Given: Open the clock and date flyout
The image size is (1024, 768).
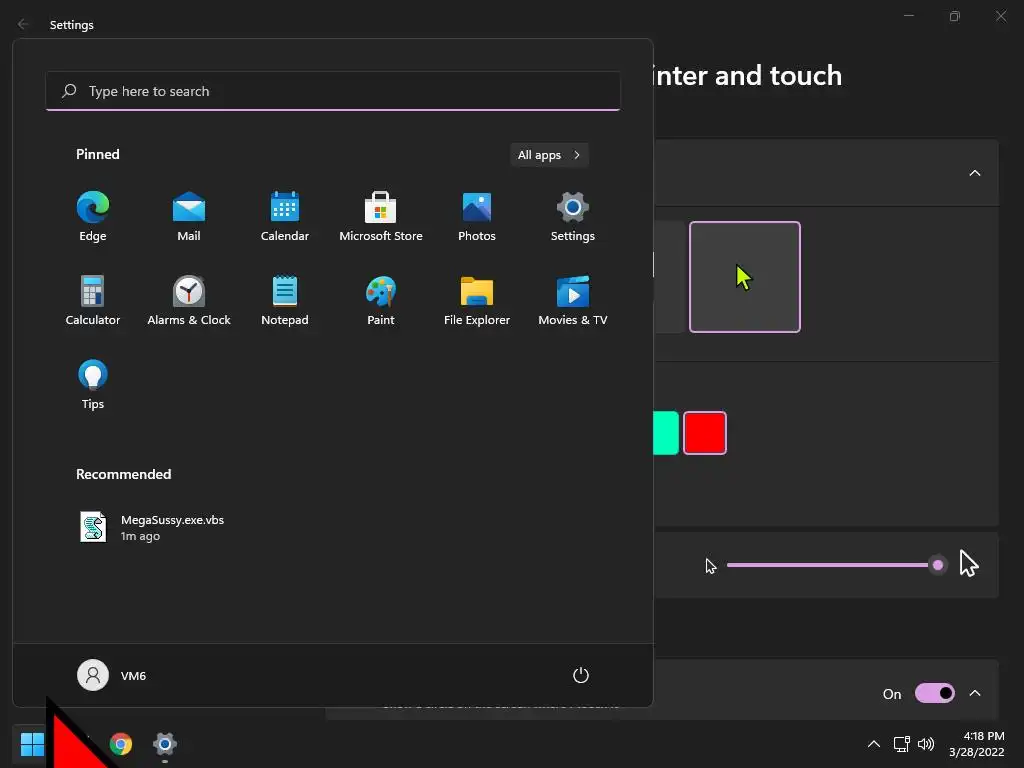Looking at the screenshot, I should pos(977,744).
